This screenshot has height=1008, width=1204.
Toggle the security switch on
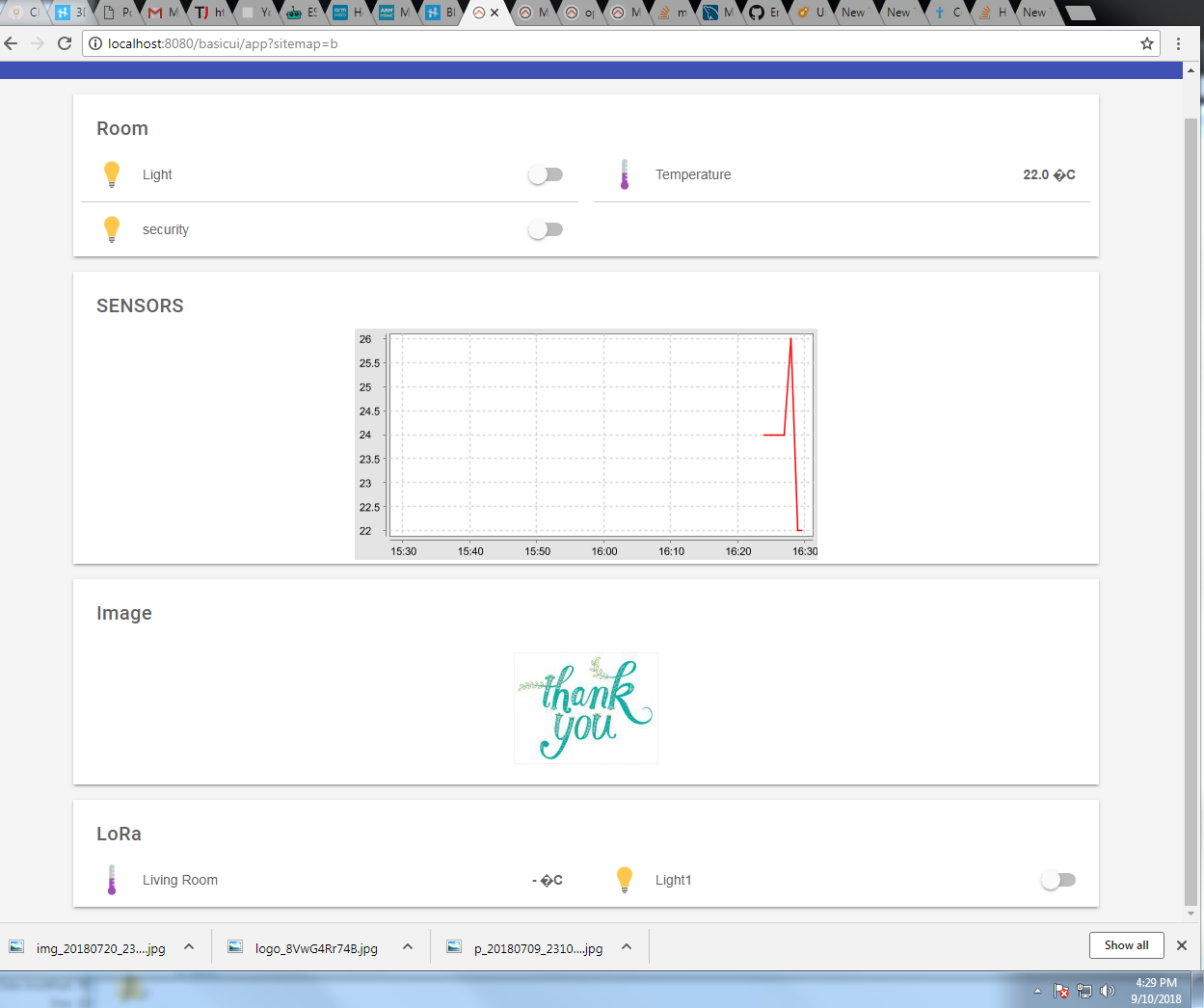546,229
